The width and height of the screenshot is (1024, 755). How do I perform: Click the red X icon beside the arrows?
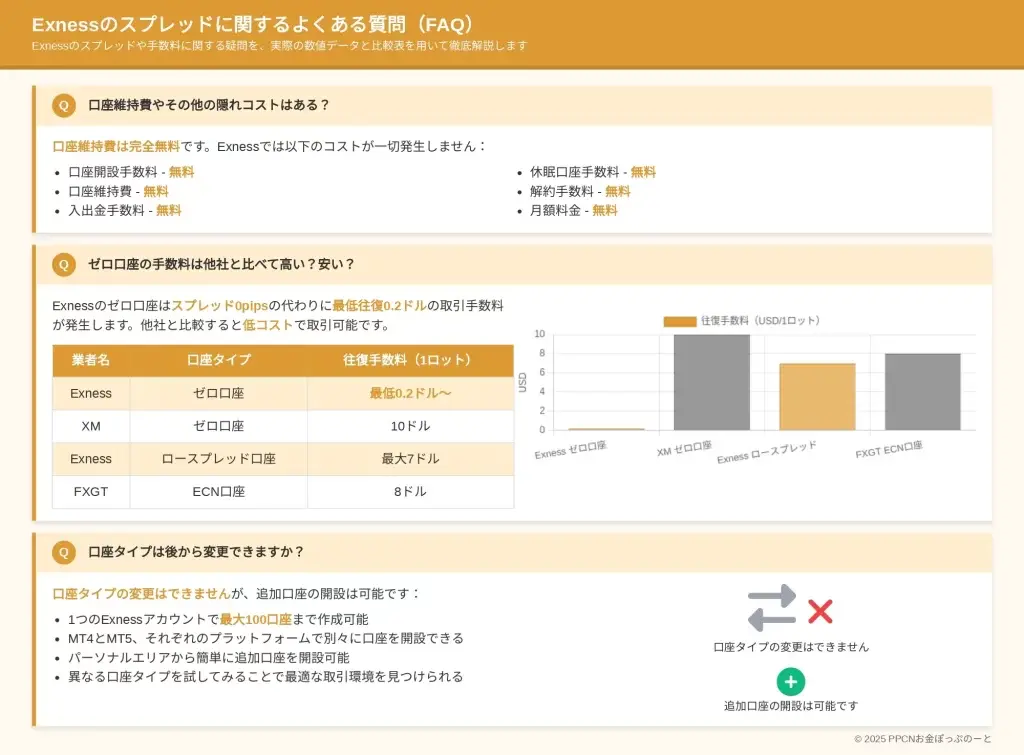coord(820,612)
